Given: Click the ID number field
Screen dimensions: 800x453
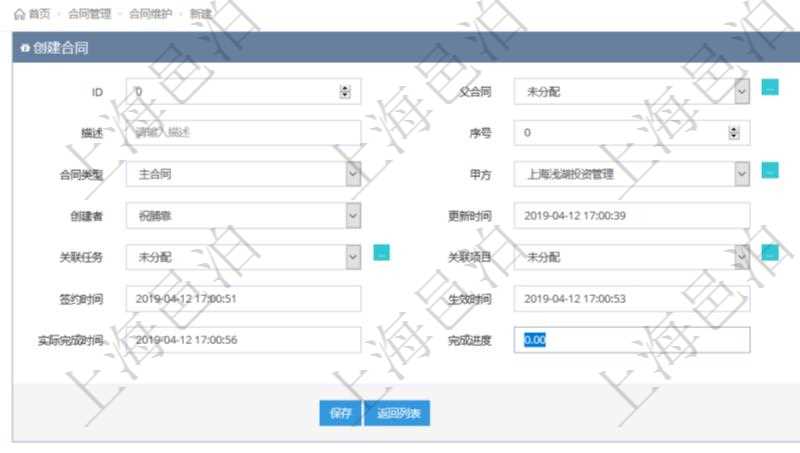Looking at the screenshot, I should pos(243,92).
